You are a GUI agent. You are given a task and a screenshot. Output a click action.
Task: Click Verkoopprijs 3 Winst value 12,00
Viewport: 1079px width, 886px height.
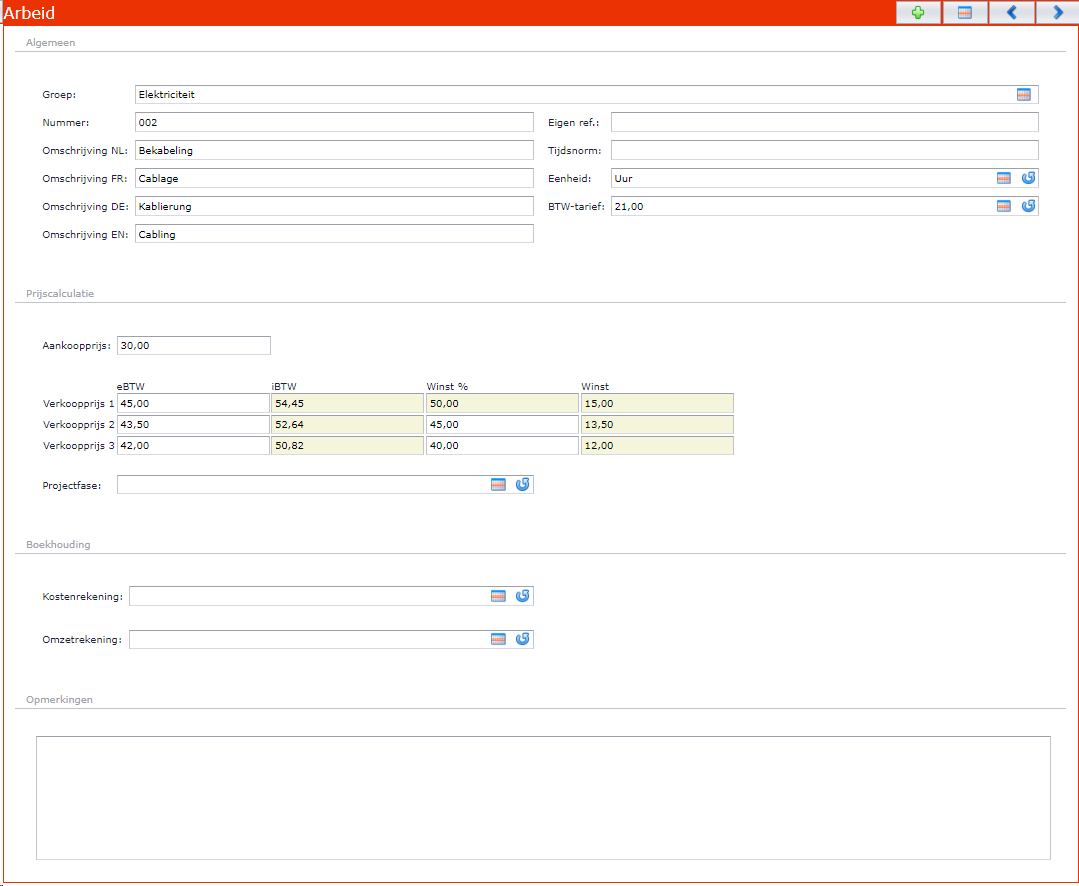coord(657,446)
